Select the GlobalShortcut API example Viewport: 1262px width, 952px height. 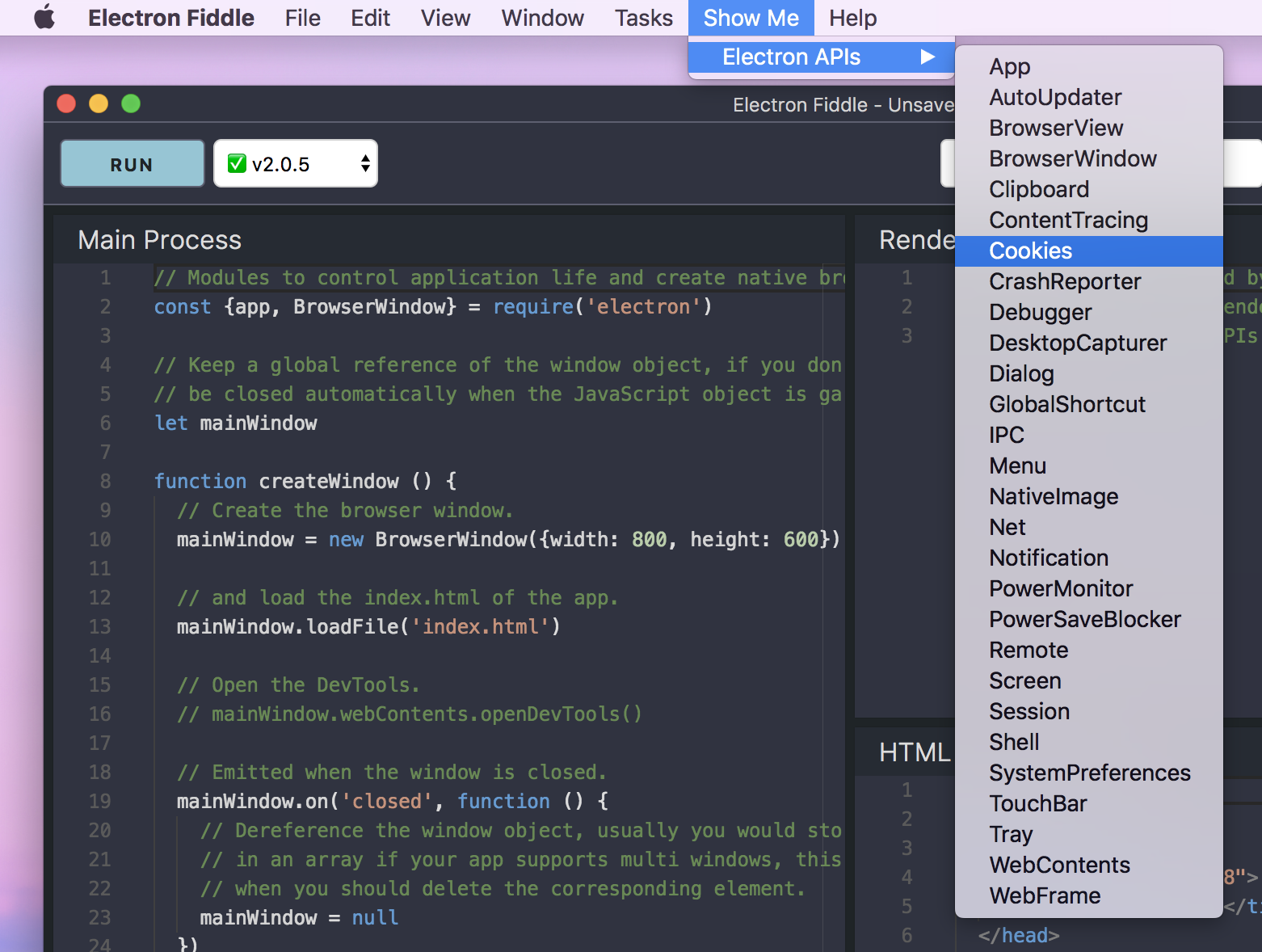[1067, 404]
